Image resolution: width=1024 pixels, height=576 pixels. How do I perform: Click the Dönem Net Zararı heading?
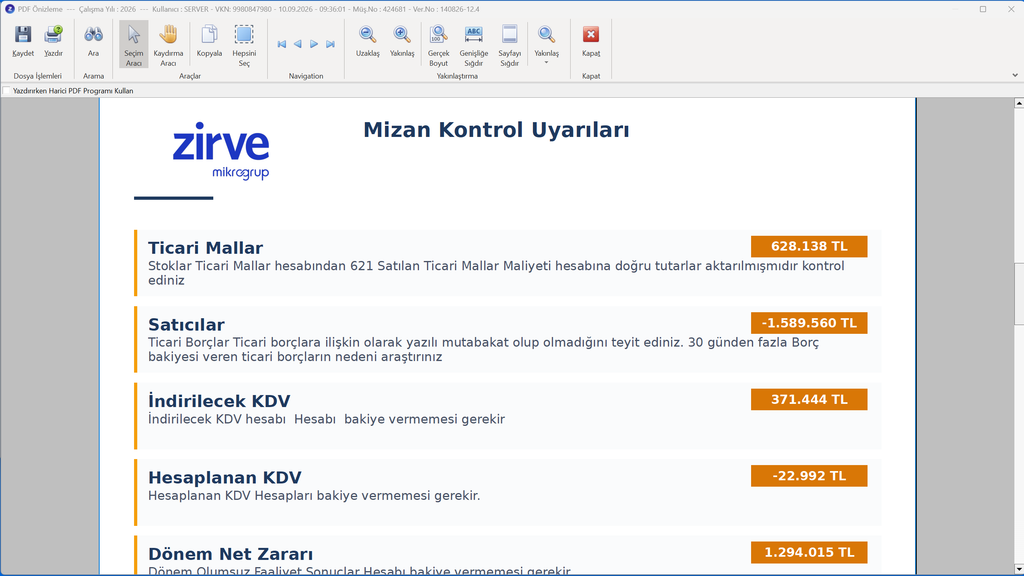click(x=230, y=554)
